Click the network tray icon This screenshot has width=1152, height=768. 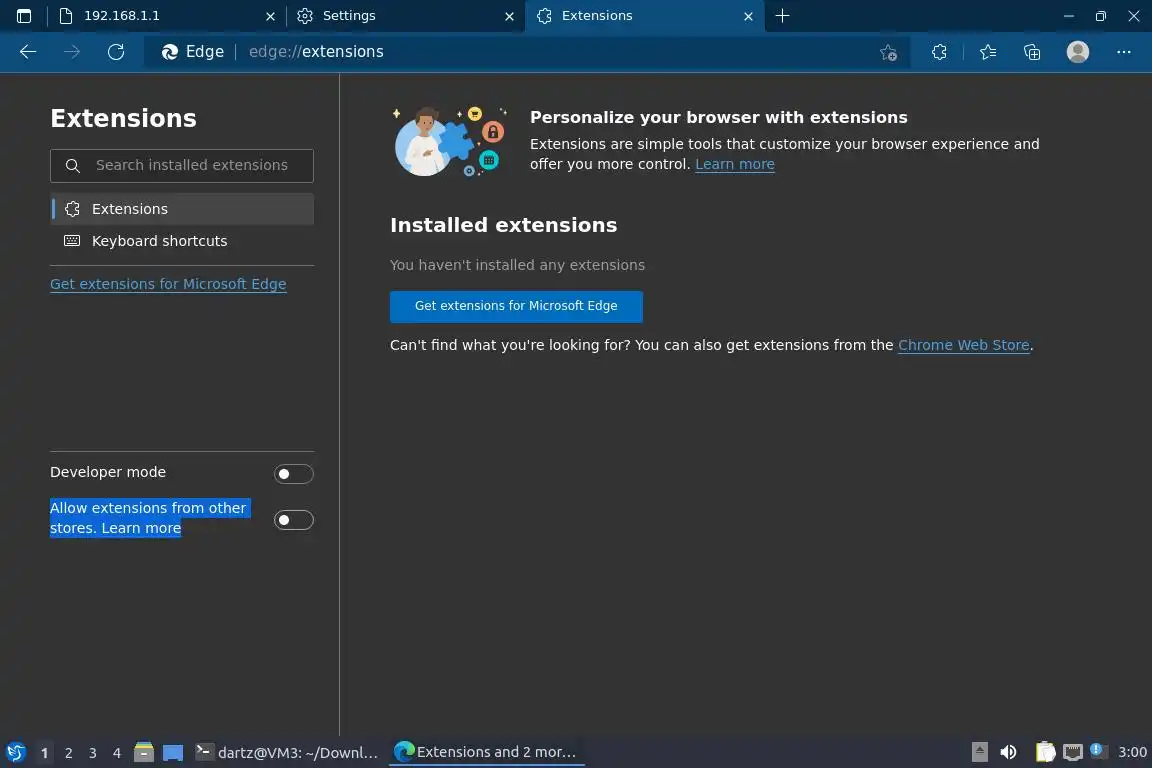(x=1073, y=752)
